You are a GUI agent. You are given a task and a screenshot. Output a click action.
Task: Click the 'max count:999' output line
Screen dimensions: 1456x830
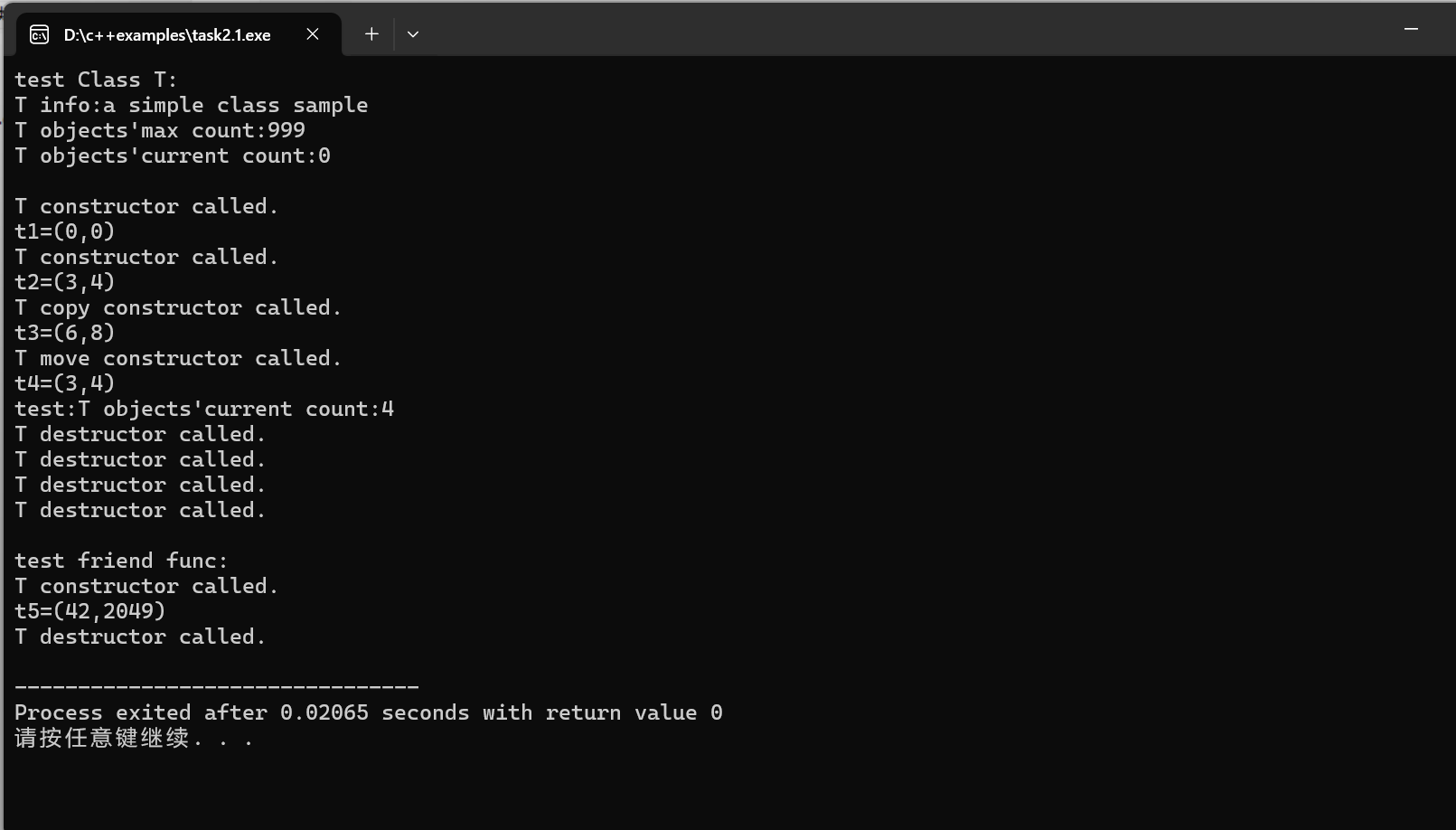click(159, 130)
